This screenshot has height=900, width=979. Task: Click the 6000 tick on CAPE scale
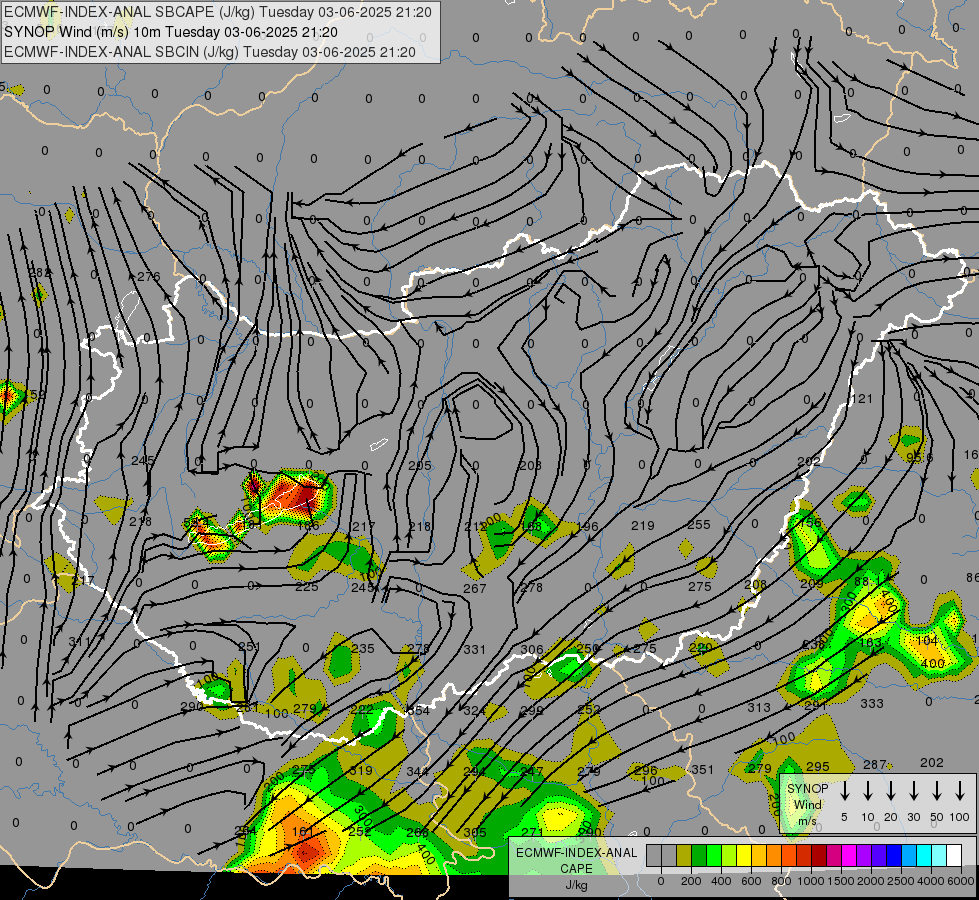(x=960, y=881)
